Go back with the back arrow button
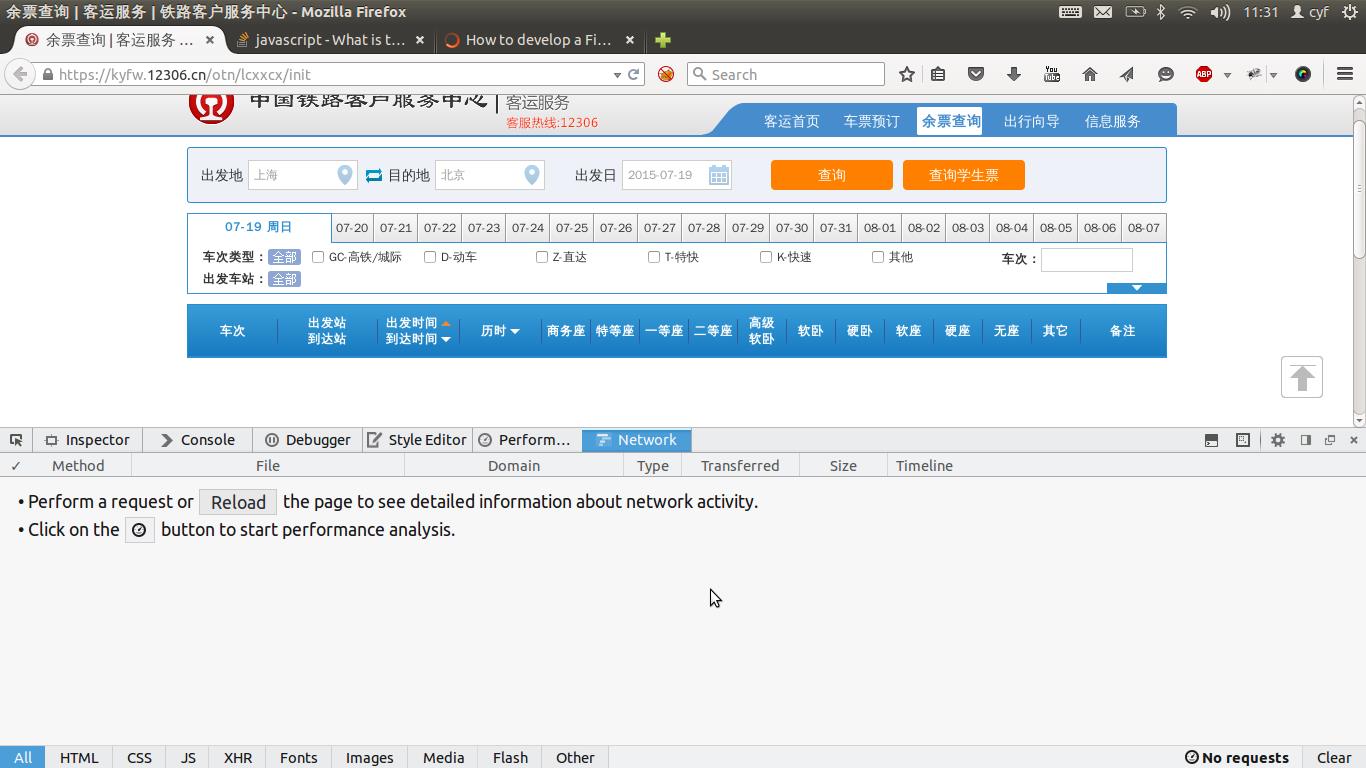This screenshot has width=1366, height=768. click(x=20, y=74)
